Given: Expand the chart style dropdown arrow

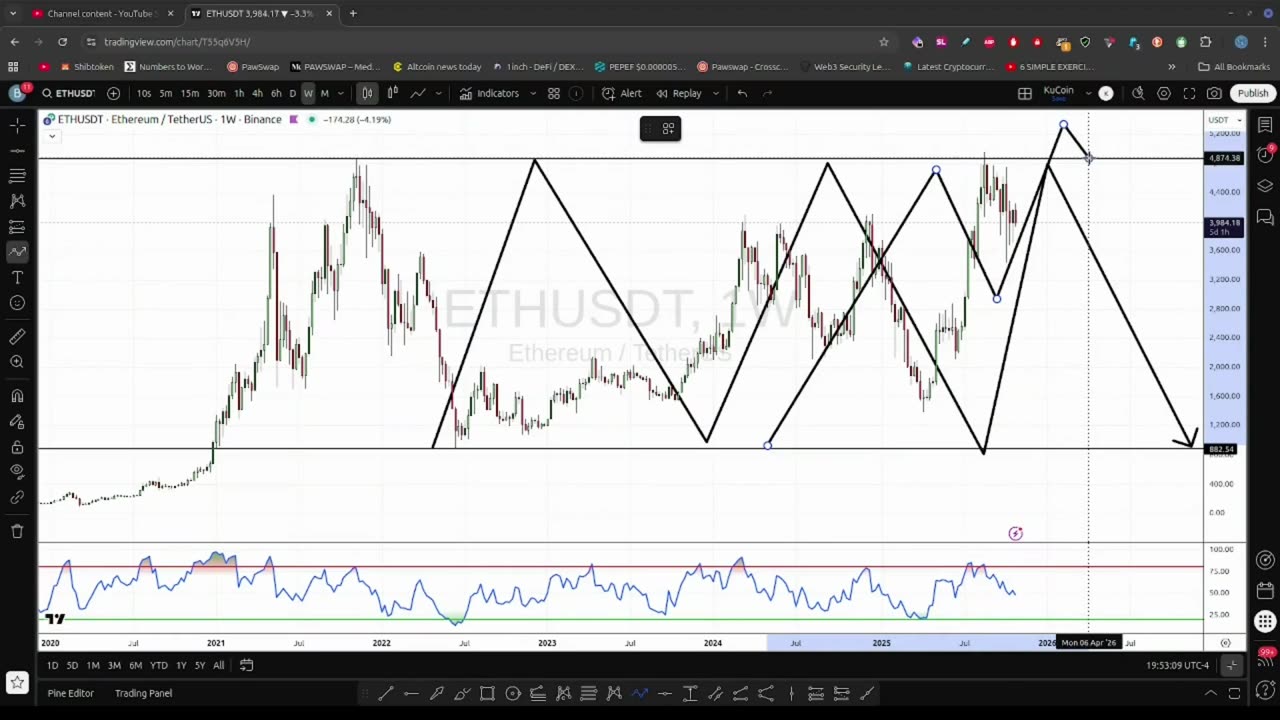Looking at the screenshot, I should tap(438, 93).
